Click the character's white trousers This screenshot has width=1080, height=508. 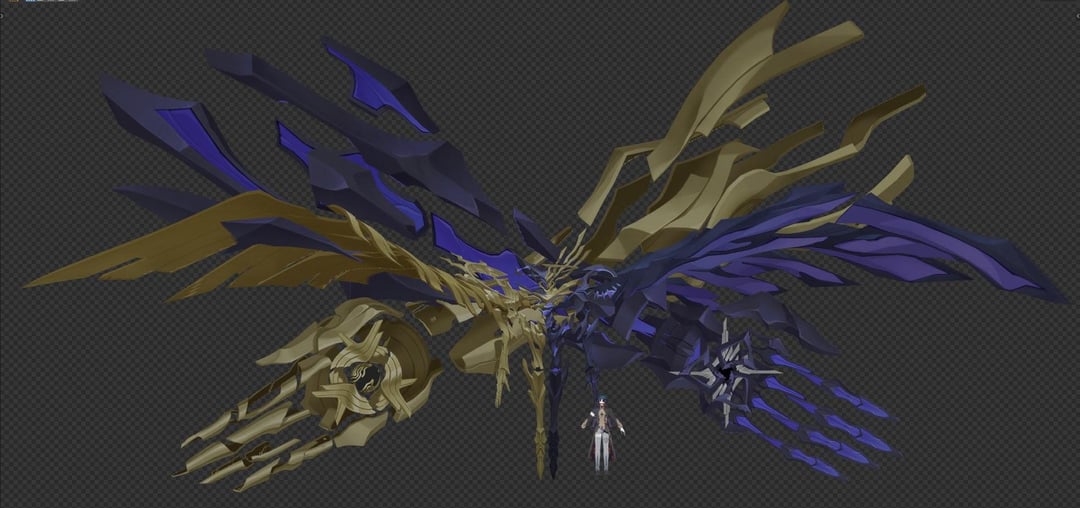pos(602,455)
